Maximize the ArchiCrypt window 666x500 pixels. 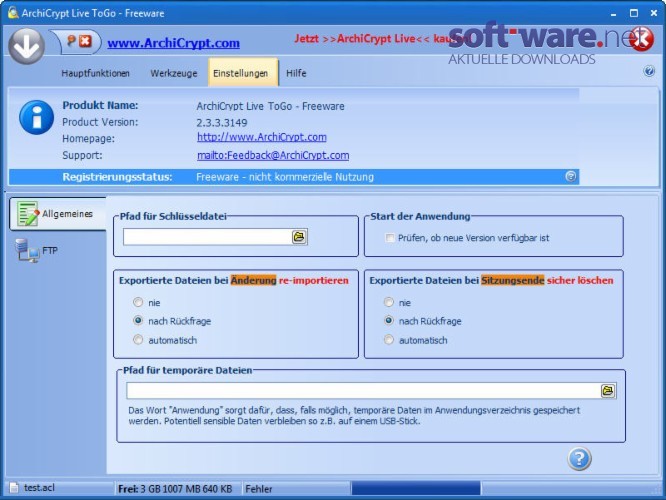point(634,13)
